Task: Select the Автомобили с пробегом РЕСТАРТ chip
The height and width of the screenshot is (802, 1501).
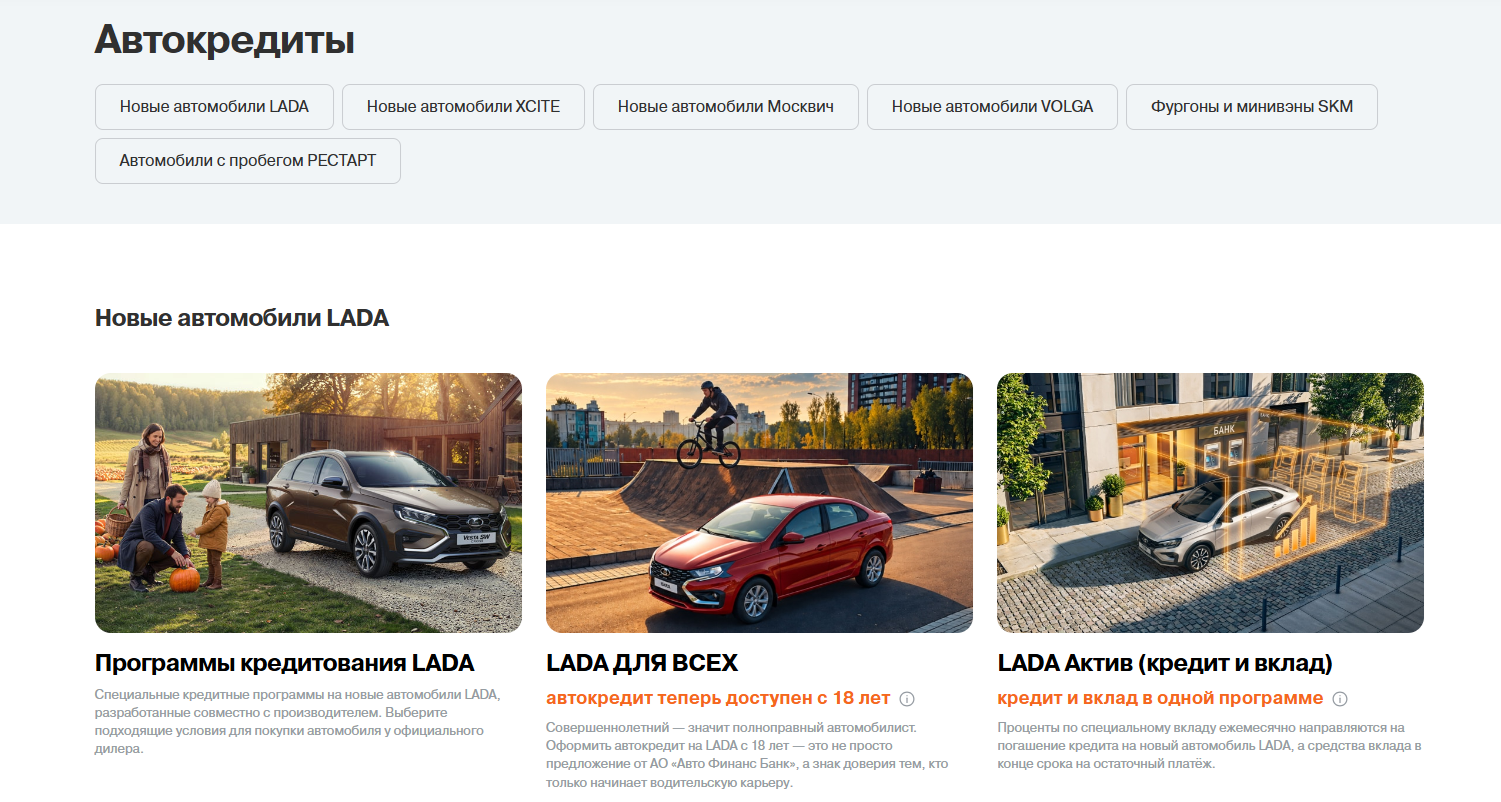Action: [248, 161]
